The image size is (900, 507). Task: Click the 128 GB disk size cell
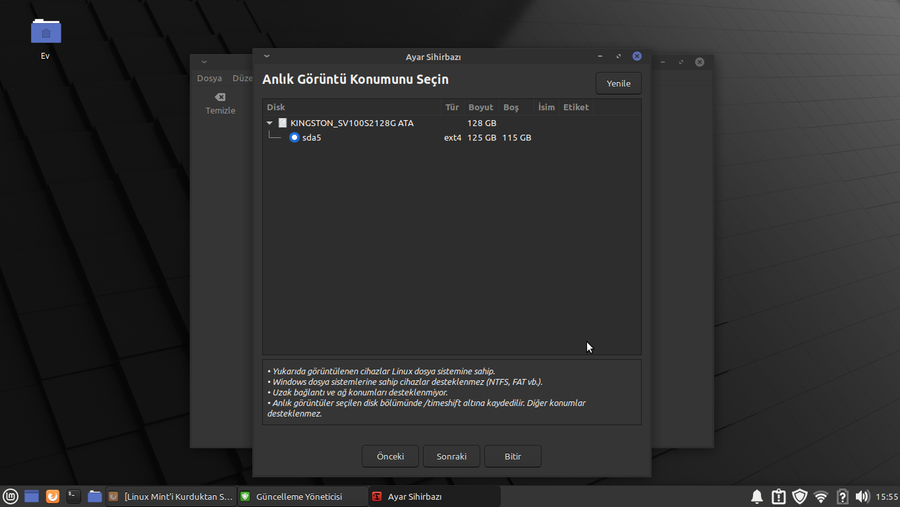(x=482, y=123)
